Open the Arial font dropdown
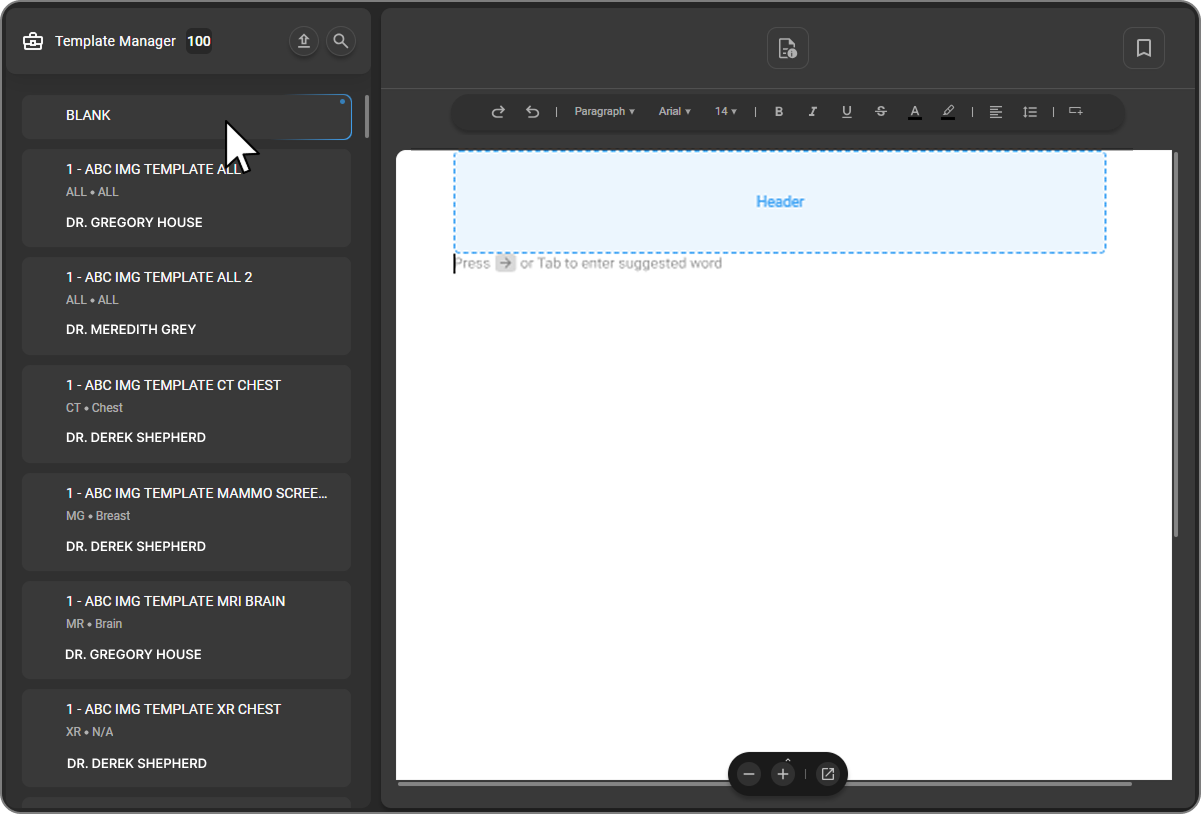The image size is (1201, 814). coord(675,112)
